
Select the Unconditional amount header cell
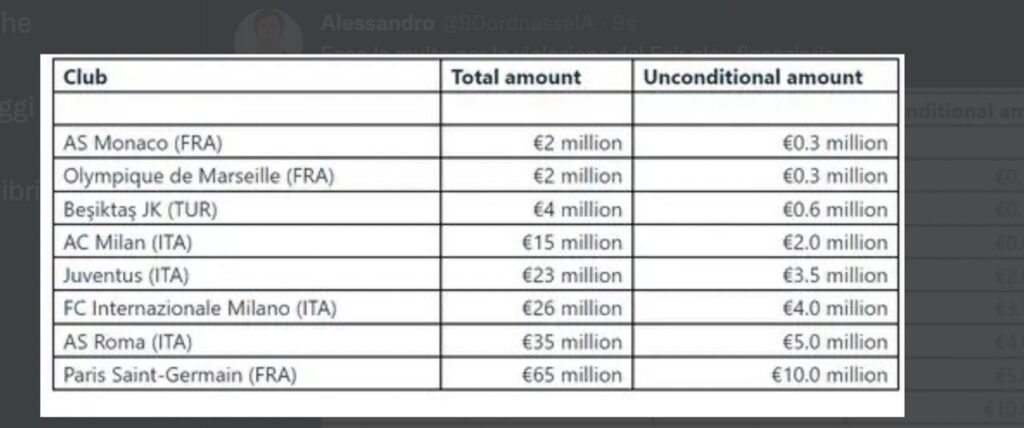(x=753, y=77)
